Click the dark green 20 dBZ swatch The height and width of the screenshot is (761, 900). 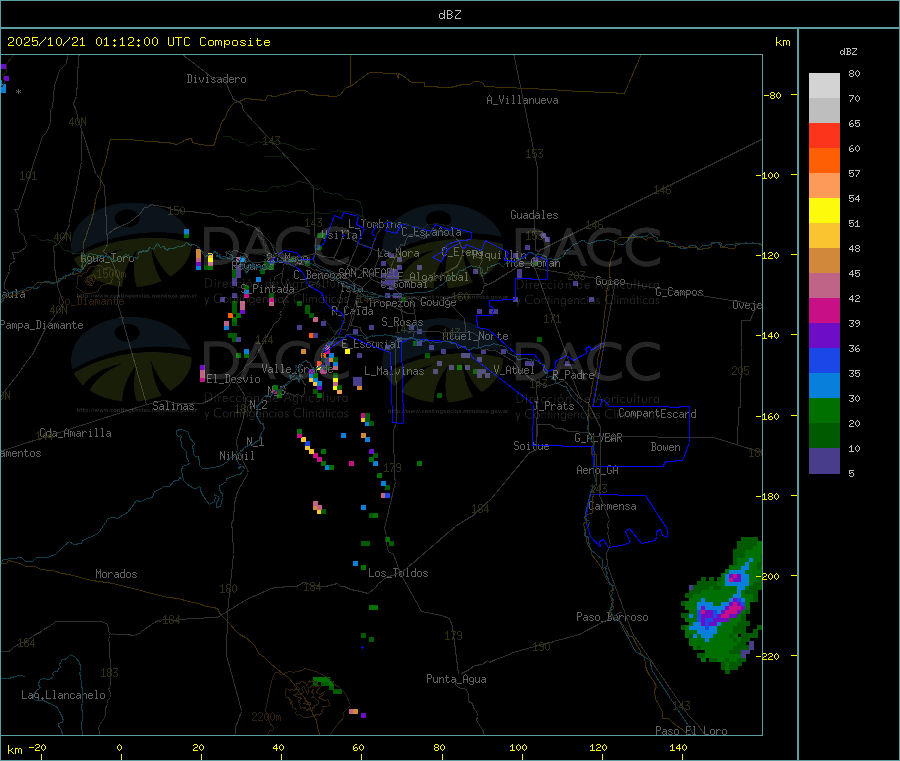(824, 436)
